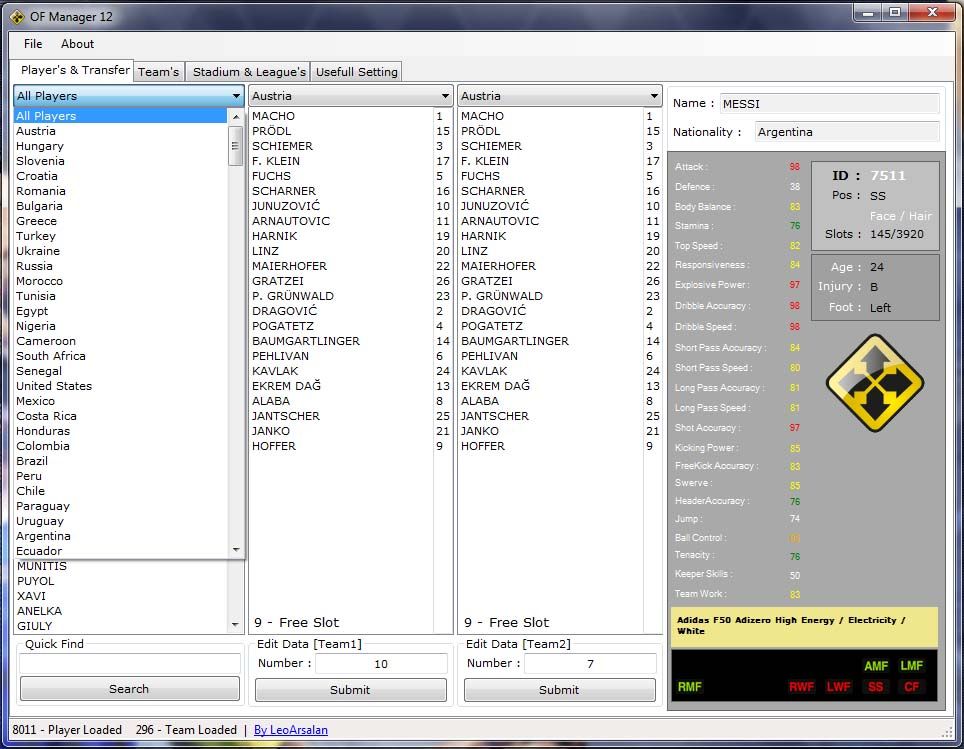Click the green RMF position indicator
This screenshot has width=964, height=749.
[x=690, y=687]
